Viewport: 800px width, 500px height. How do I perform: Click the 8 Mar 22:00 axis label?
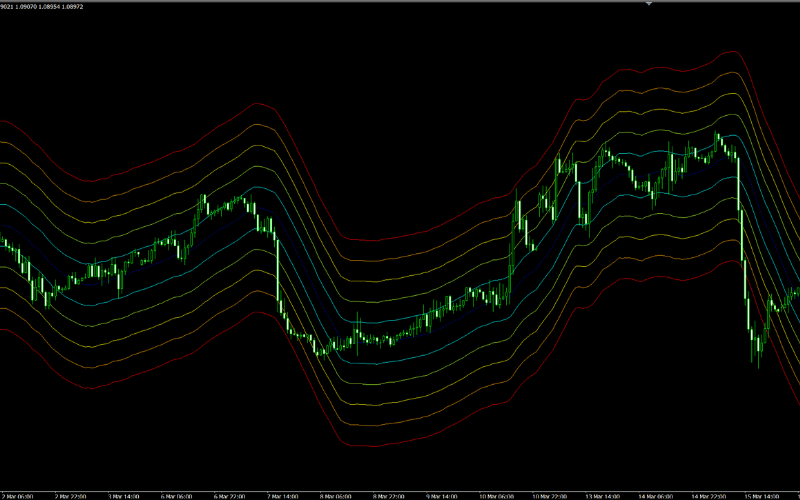[x=391, y=495]
